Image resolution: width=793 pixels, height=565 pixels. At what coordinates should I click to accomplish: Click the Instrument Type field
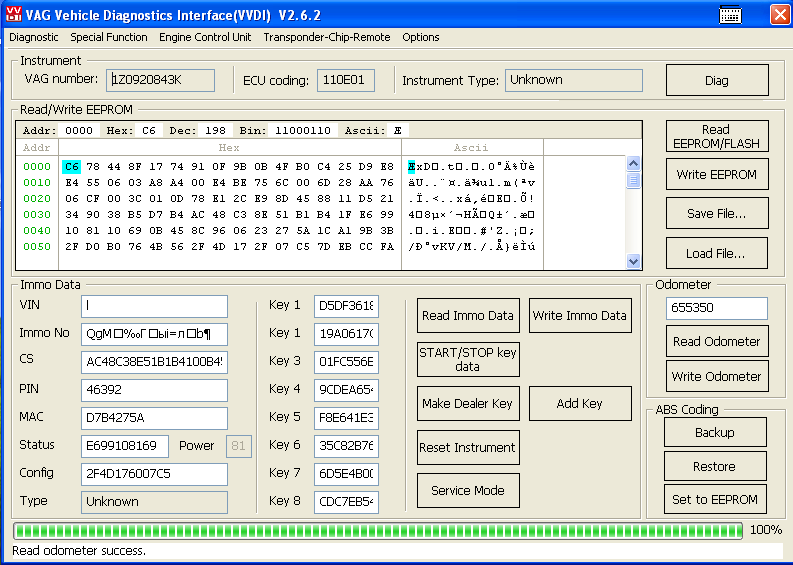pyautogui.click(x=574, y=80)
